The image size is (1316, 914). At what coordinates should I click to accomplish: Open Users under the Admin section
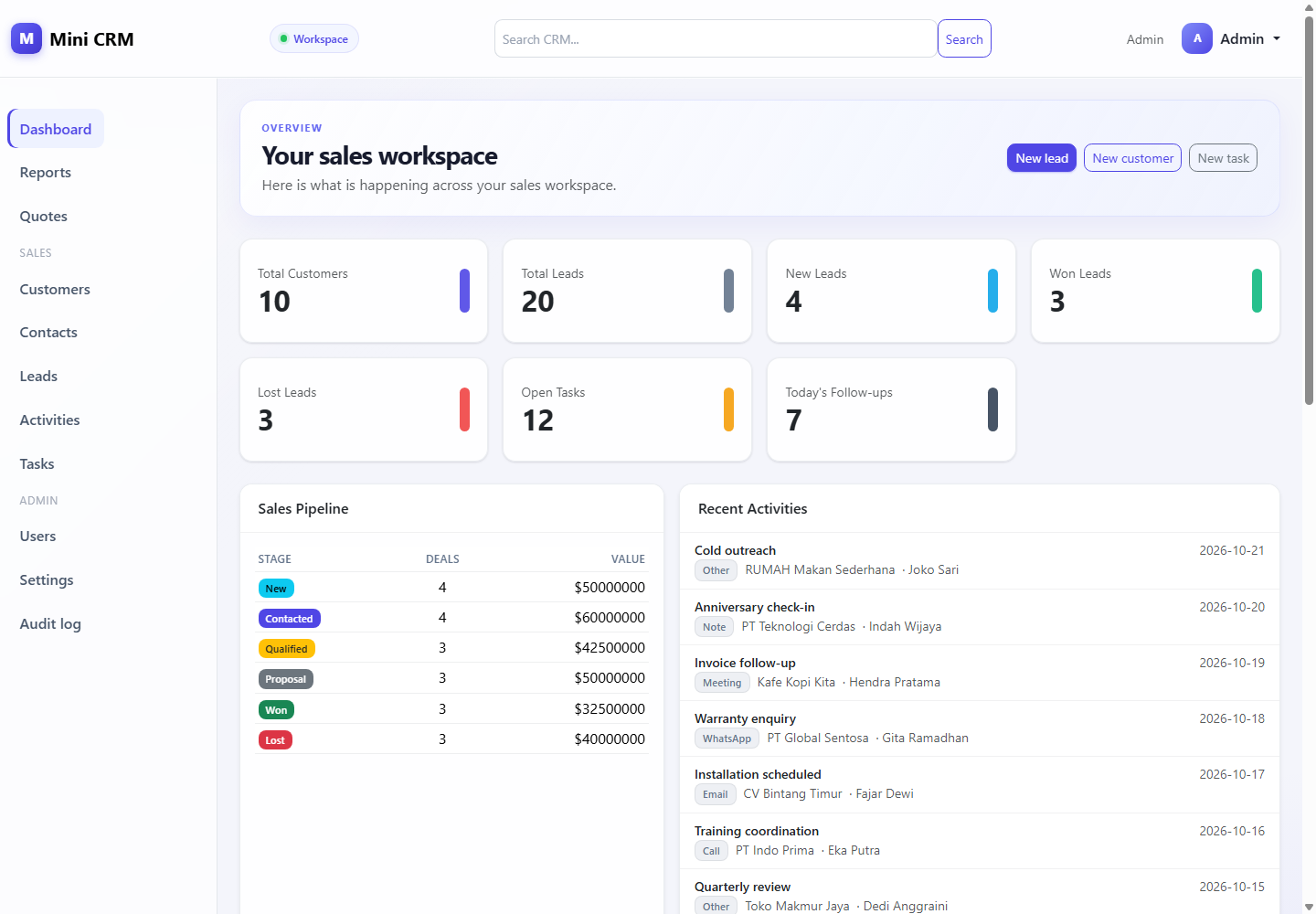pos(38,537)
